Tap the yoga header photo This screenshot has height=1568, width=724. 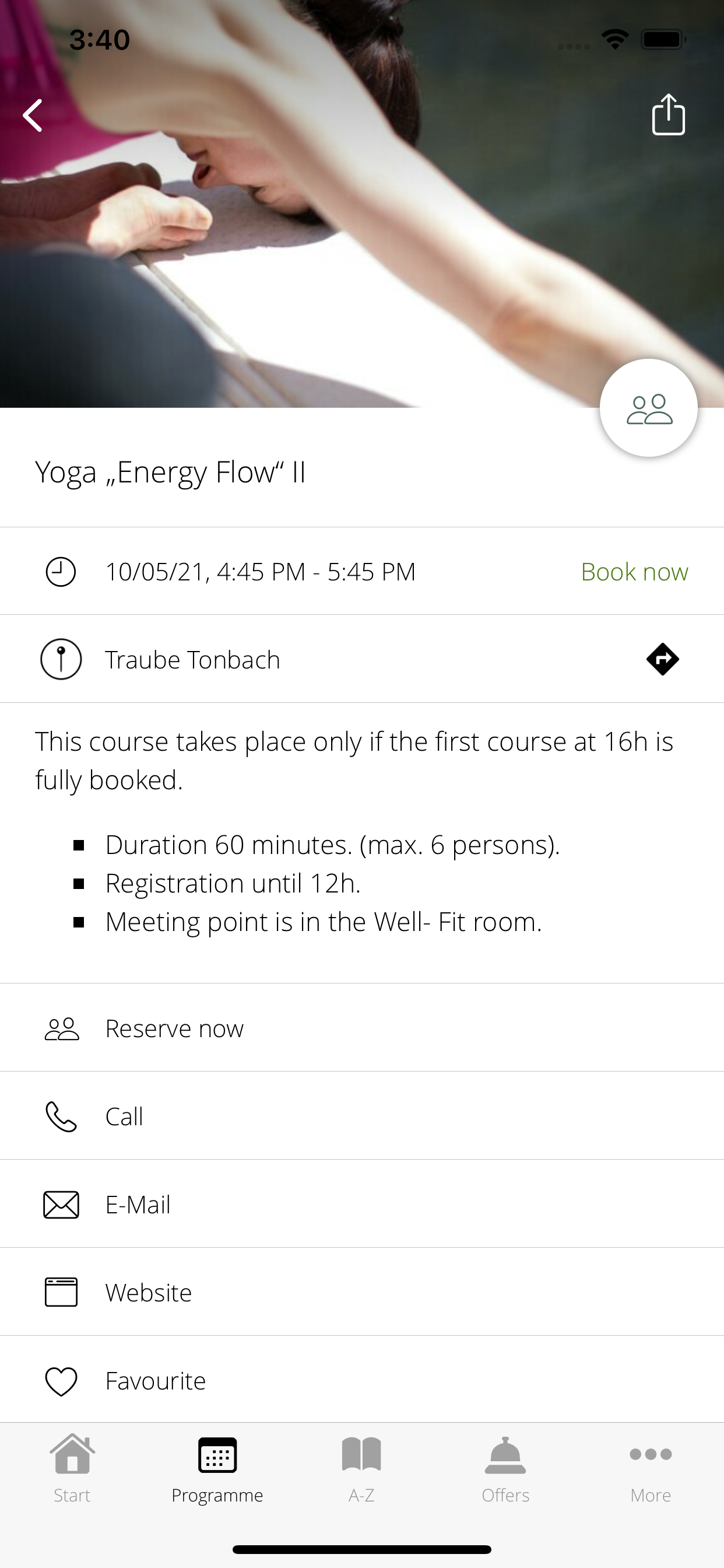pyautogui.click(x=362, y=243)
